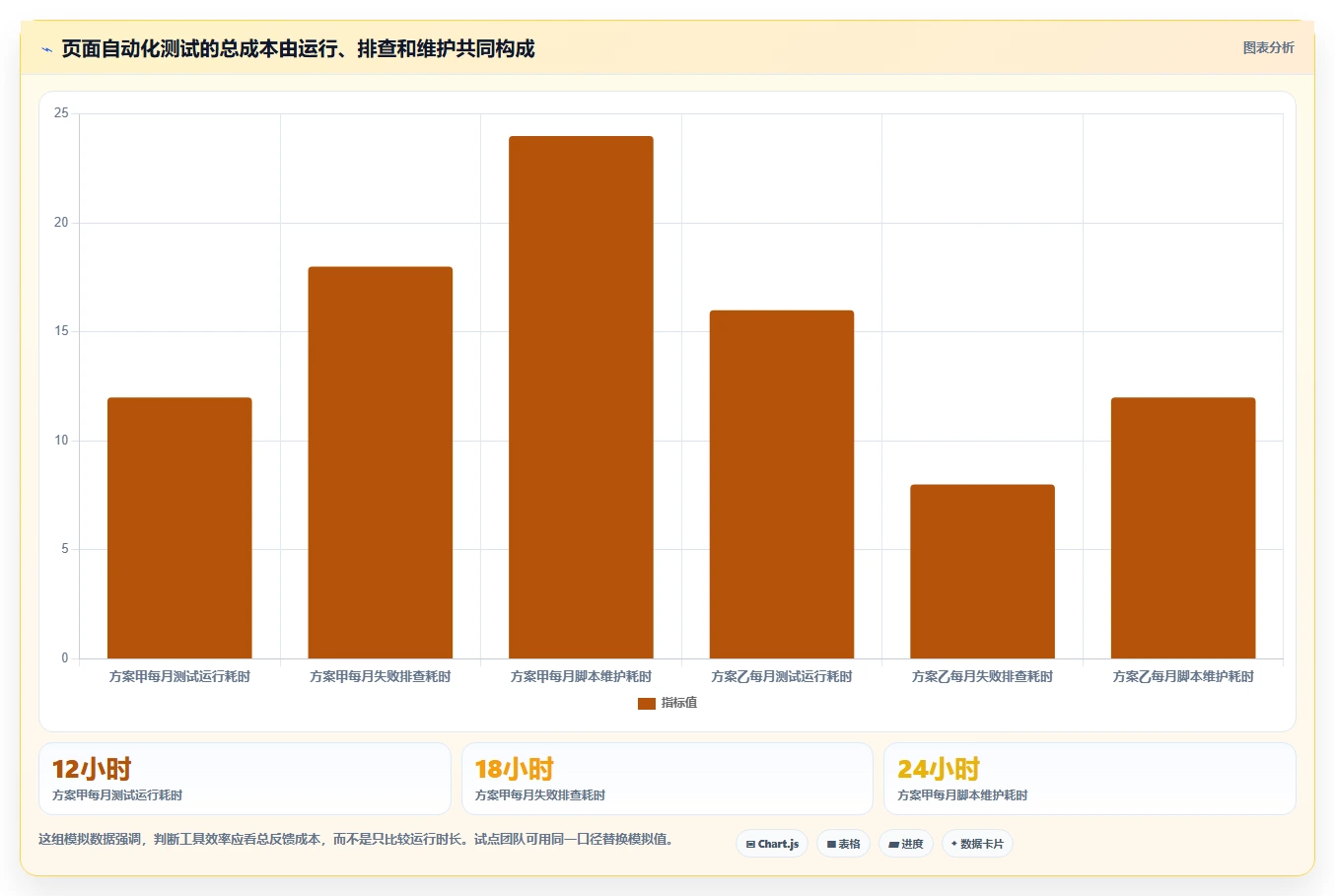The height and width of the screenshot is (896, 1335).
Task: Click the 指标值 legend label
Action: click(x=679, y=703)
